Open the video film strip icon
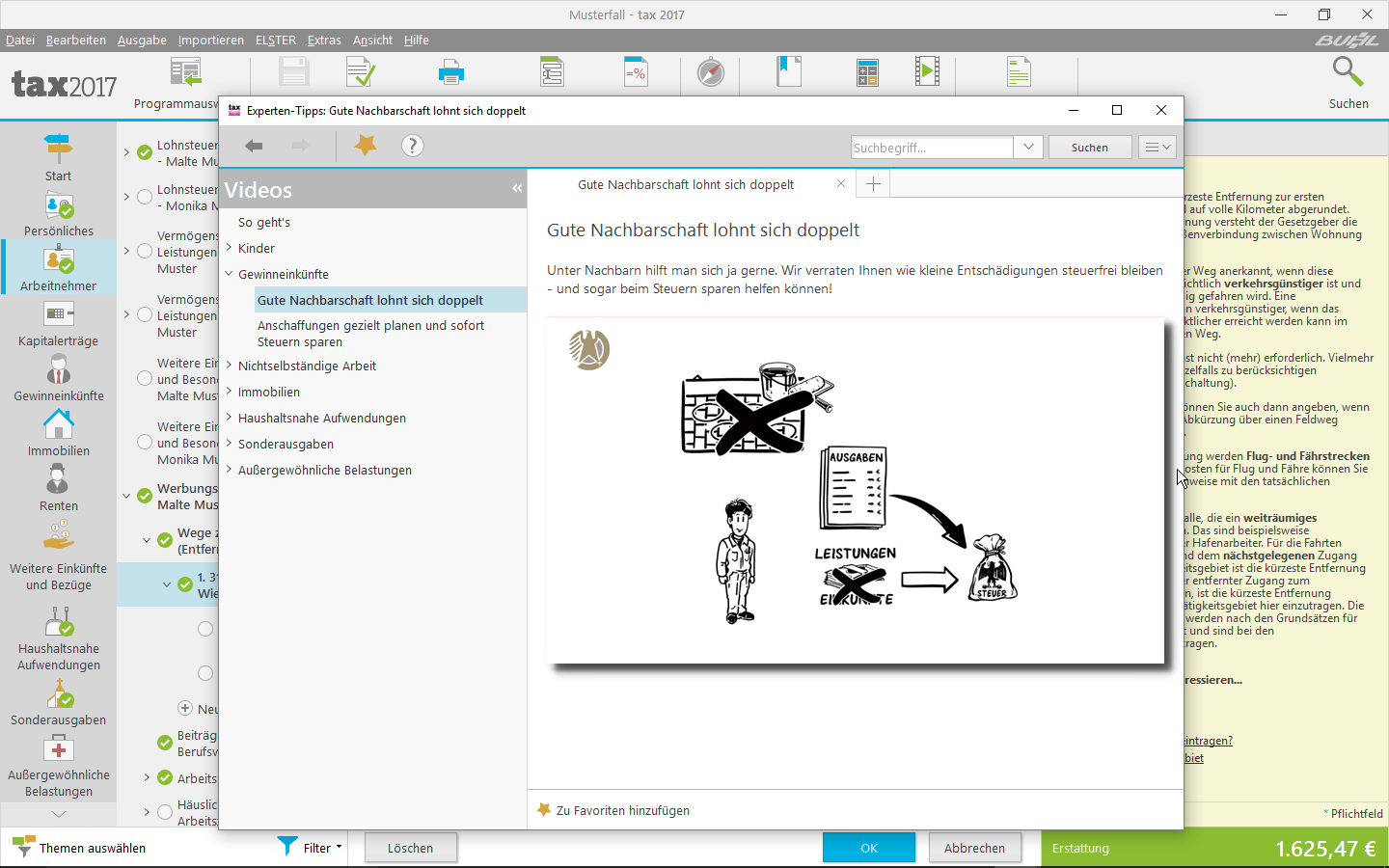The width and height of the screenshot is (1389, 868). coord(927,72)
